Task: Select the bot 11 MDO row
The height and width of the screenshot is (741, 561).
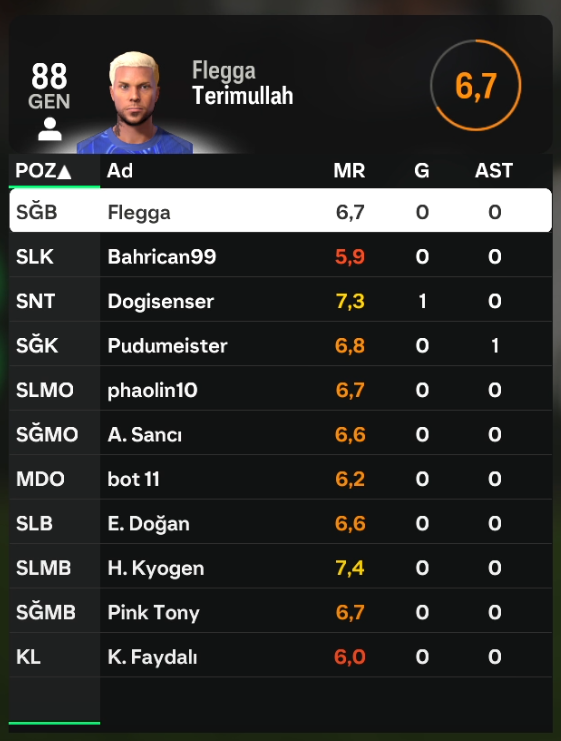Action: pyautogui.click(x=280, y=479)
